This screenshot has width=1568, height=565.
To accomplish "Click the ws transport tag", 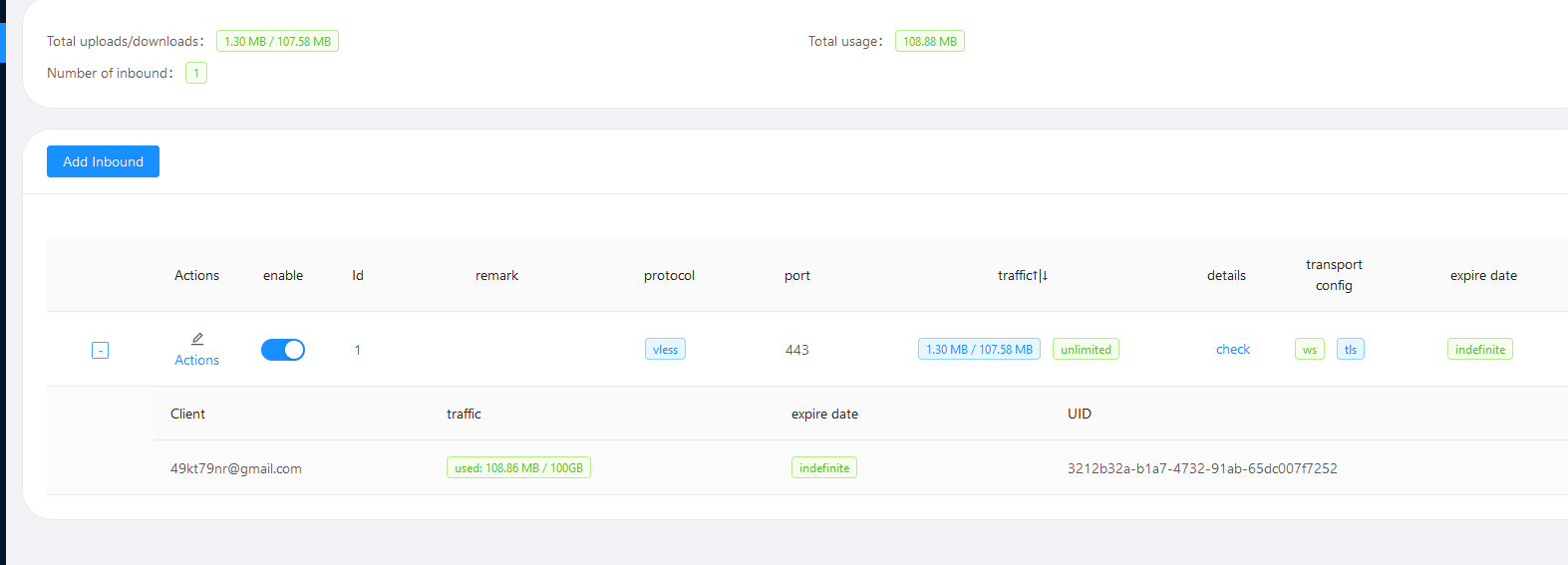I will point(1309,350).
